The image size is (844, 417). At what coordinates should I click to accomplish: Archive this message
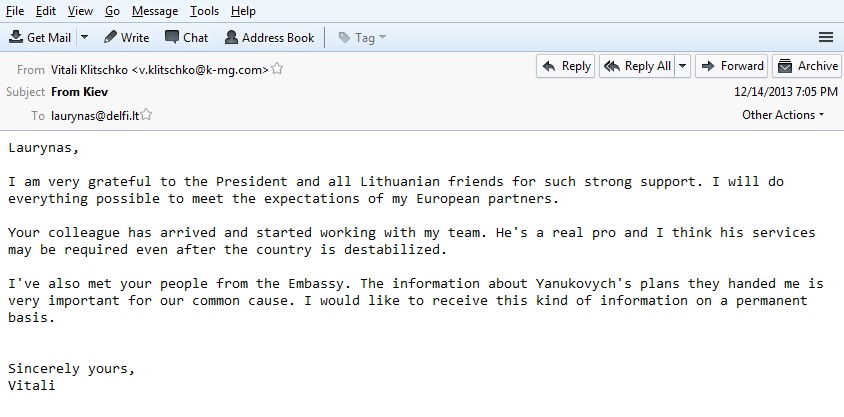[x=807, y=66]
